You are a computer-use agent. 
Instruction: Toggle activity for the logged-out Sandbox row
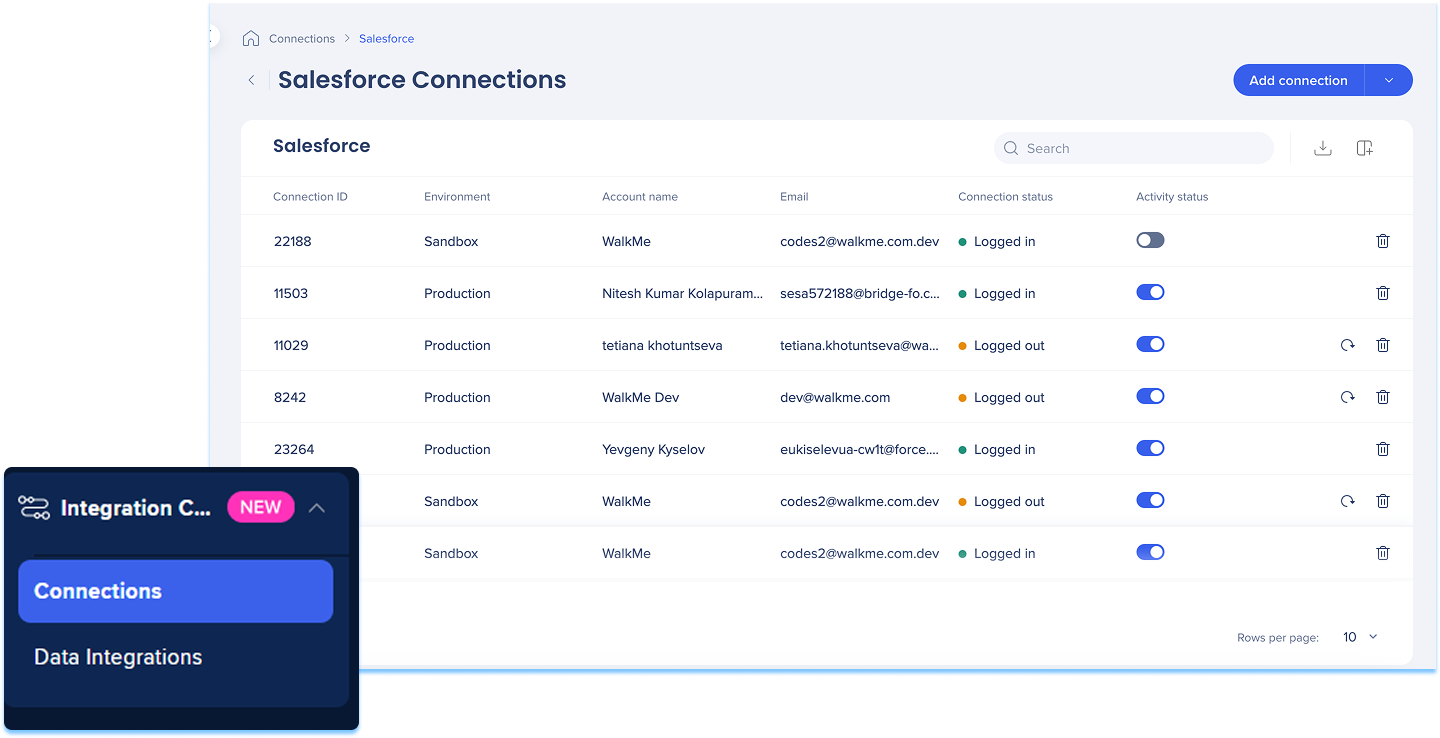[1150, 501]
